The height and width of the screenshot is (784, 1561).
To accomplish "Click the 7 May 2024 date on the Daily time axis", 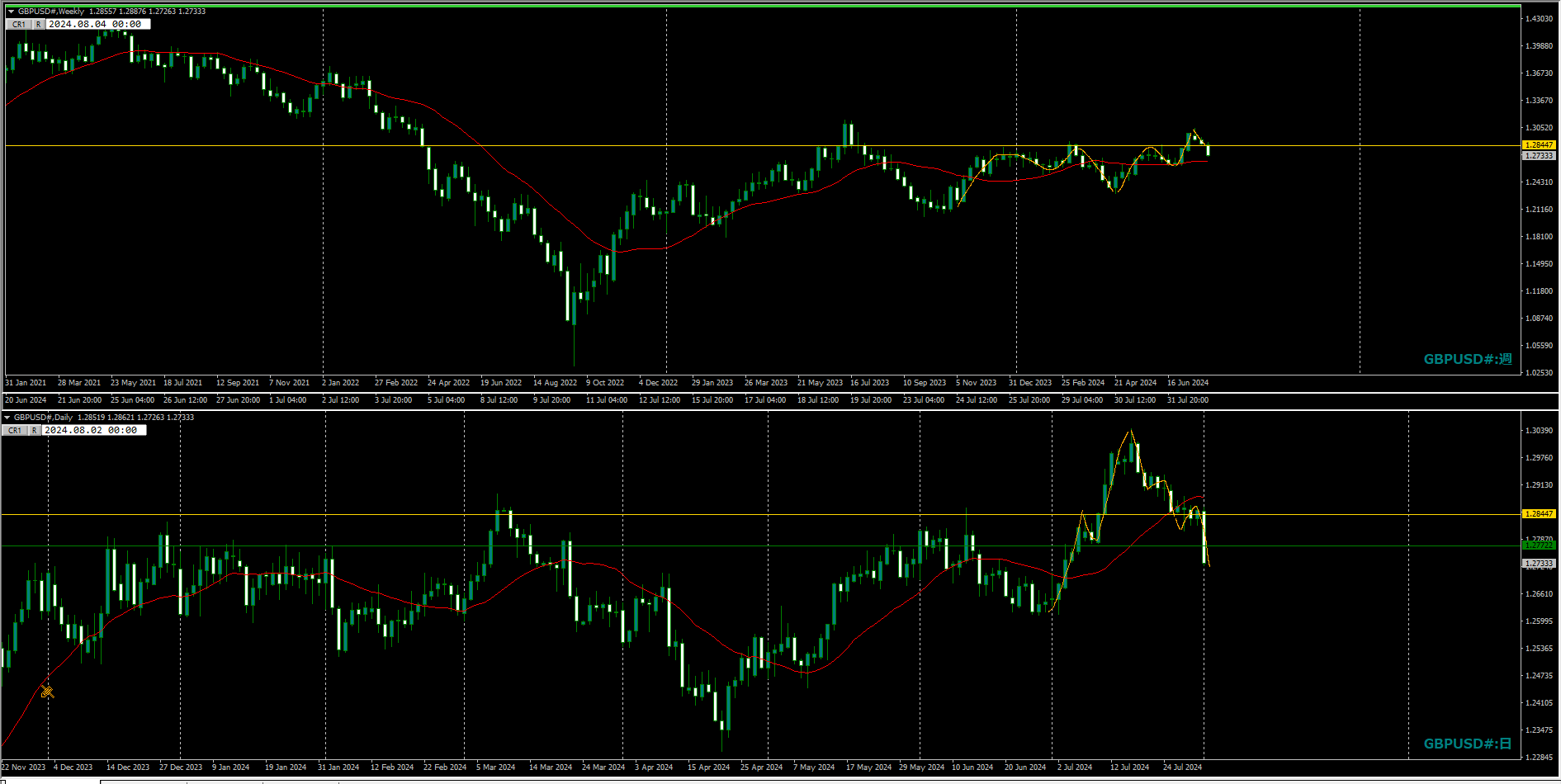I will [814, 767].
